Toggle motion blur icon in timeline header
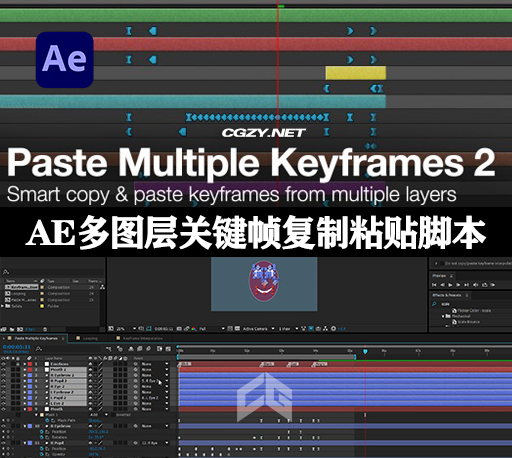 coord(149,349)
